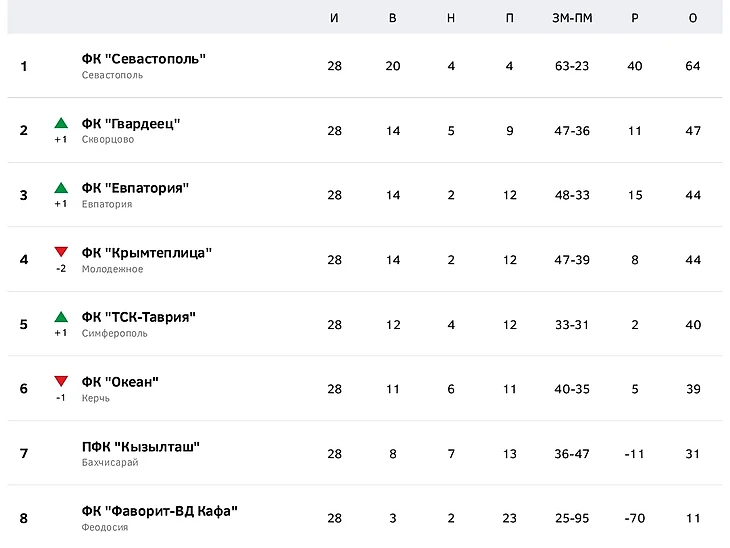This screenshot has height=548, width=730.
Task: Click red down arrow beside ФК "Океан"
Action: point(61,381)
